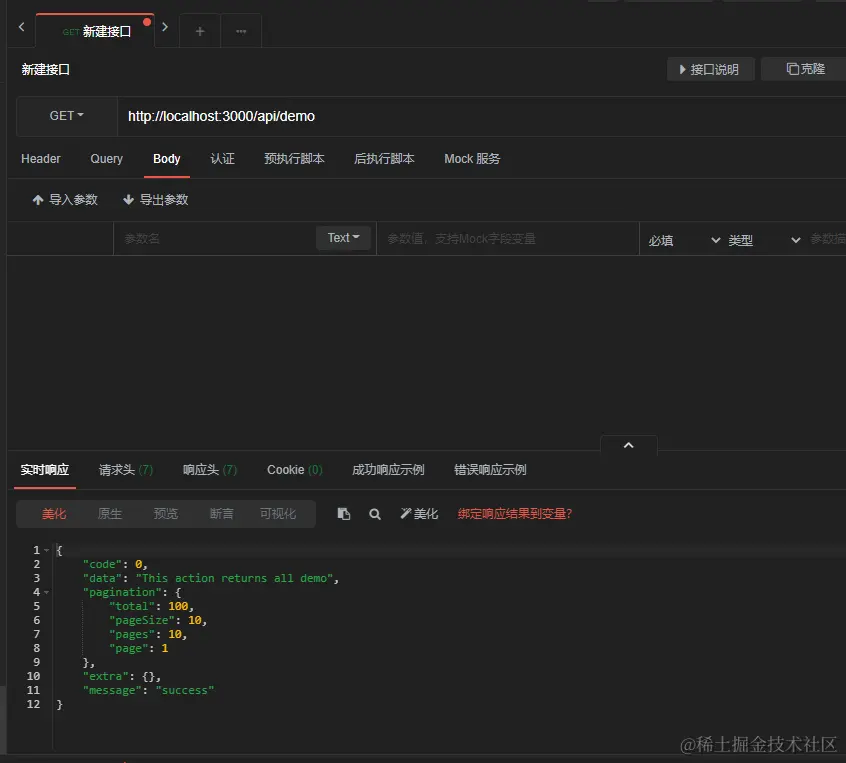
Task: Open the 请求头 (7) tab
Action: click(126, 470)
